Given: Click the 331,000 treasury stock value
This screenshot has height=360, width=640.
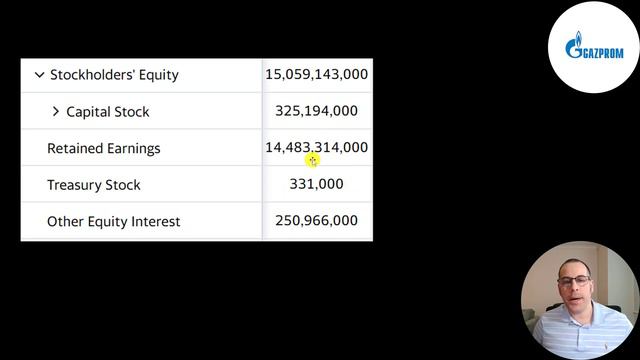Looking at the screenshot, I should point(317,184).
